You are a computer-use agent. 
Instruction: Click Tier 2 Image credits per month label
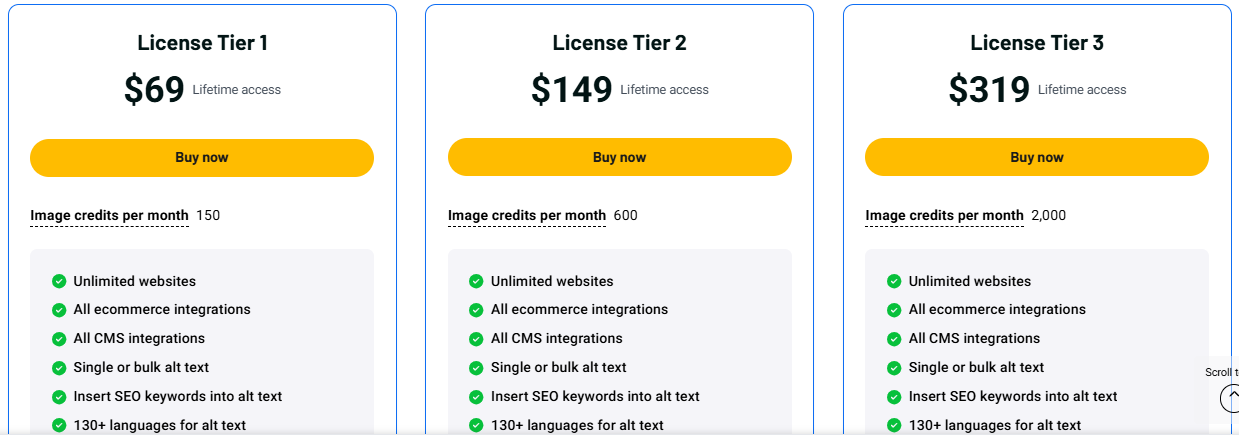coord(527,216)
